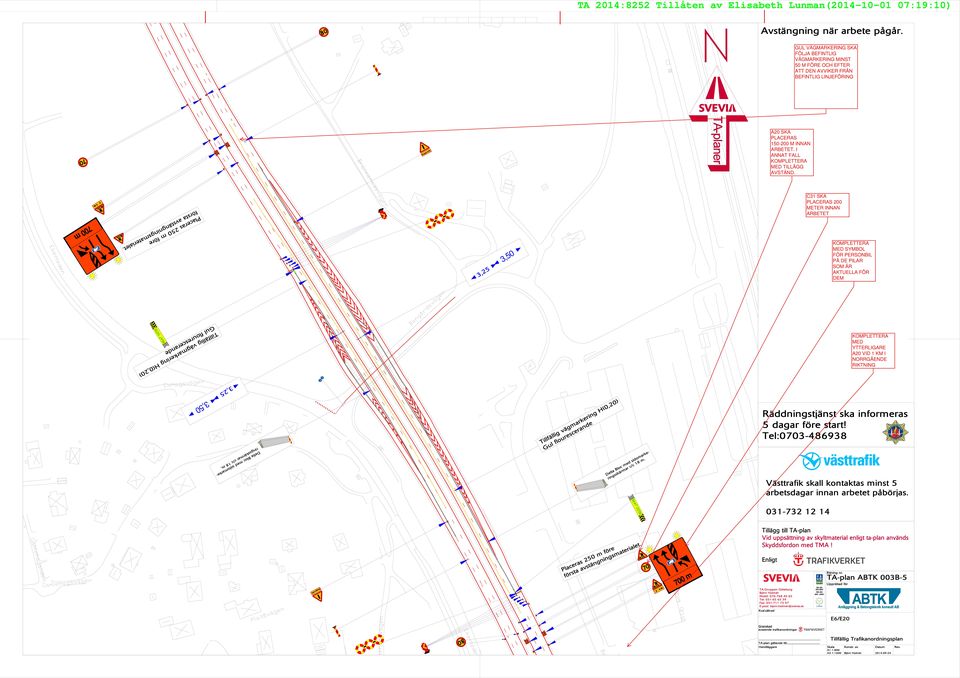960x678 pixels.
Task: Click 'Tillfällig Trafikanordningsplan' title text
Action: pos(867,639)
